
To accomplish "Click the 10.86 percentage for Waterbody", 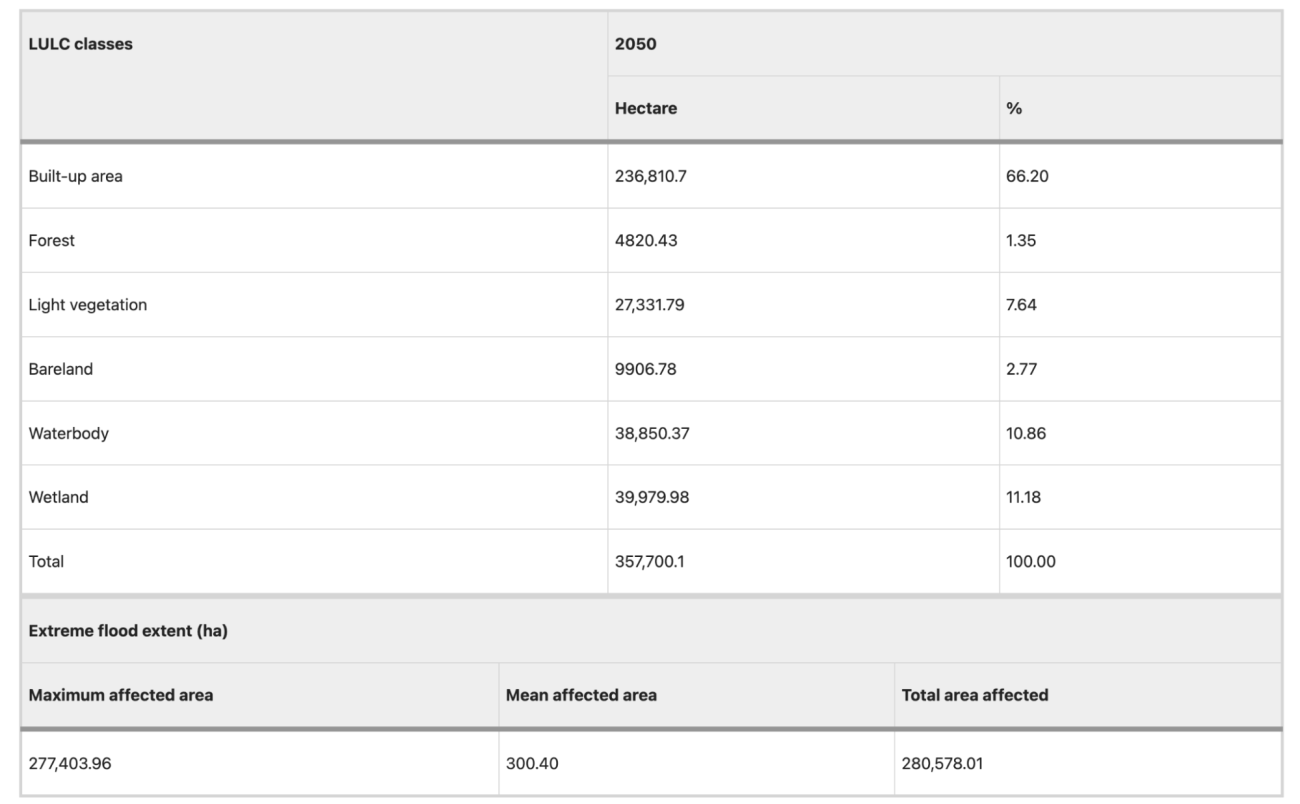I will [1025, 433].
